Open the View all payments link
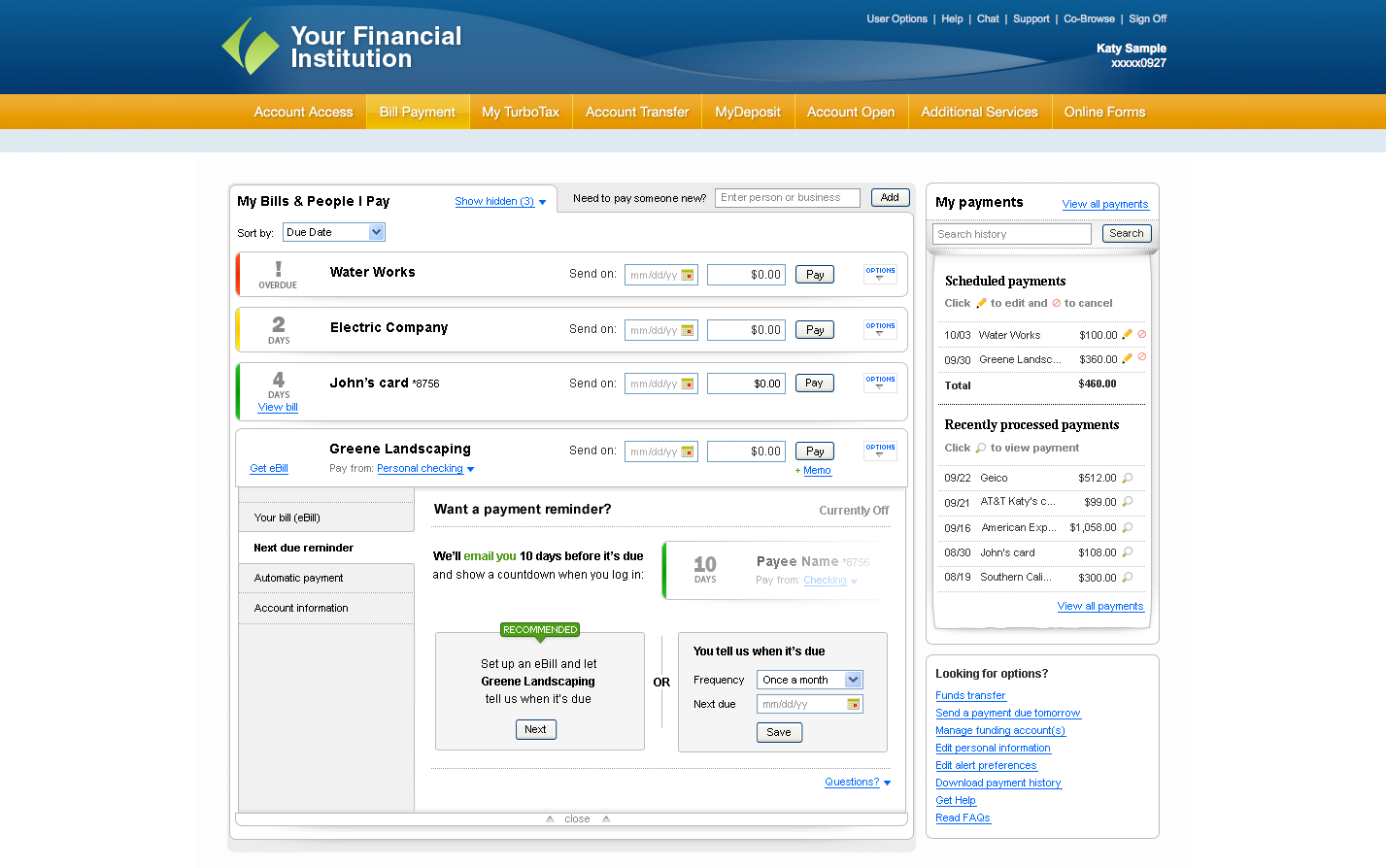 [x=1104, y=204]
